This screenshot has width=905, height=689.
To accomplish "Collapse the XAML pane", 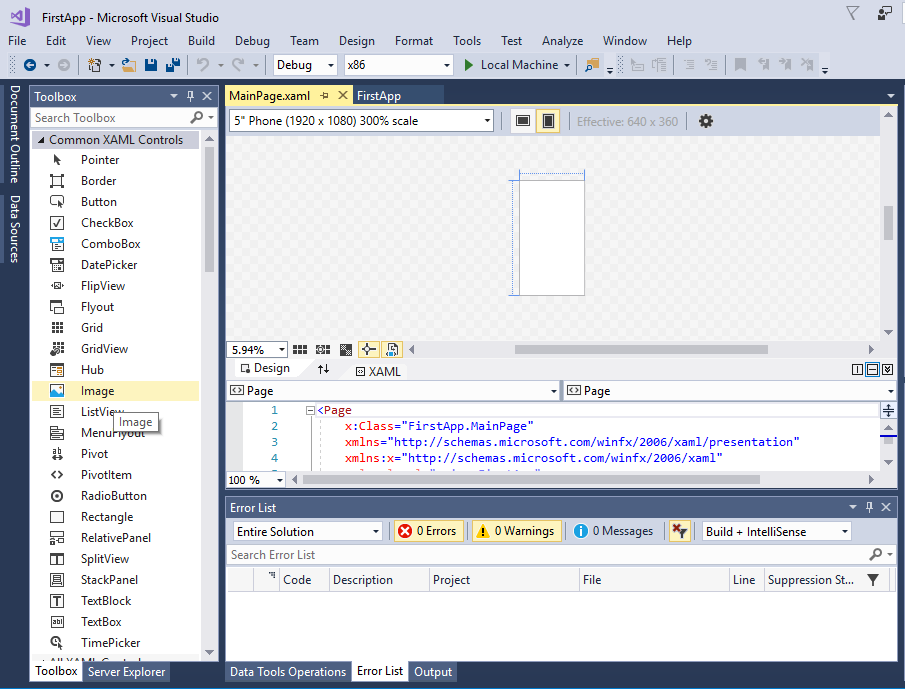I will (x=888, y=369).
